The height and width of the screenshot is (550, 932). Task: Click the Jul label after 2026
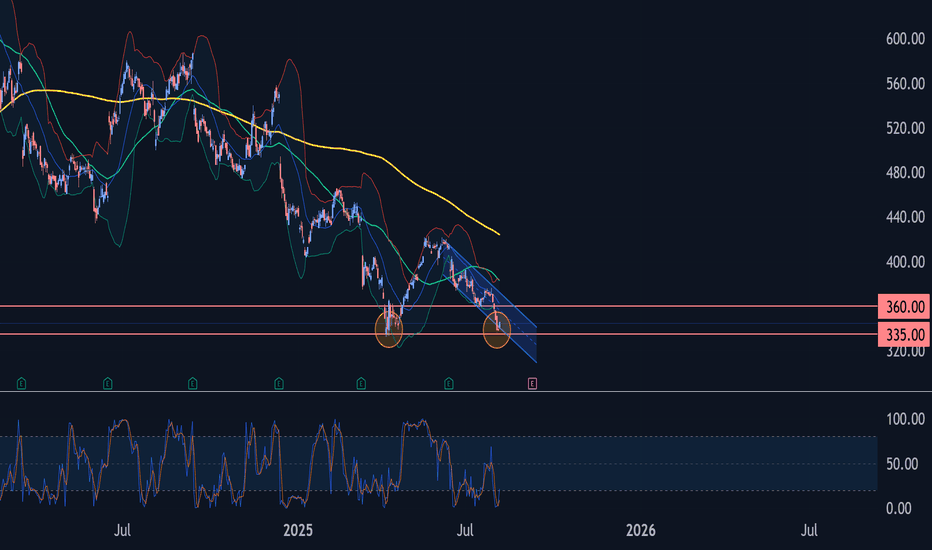coord(809,530)
